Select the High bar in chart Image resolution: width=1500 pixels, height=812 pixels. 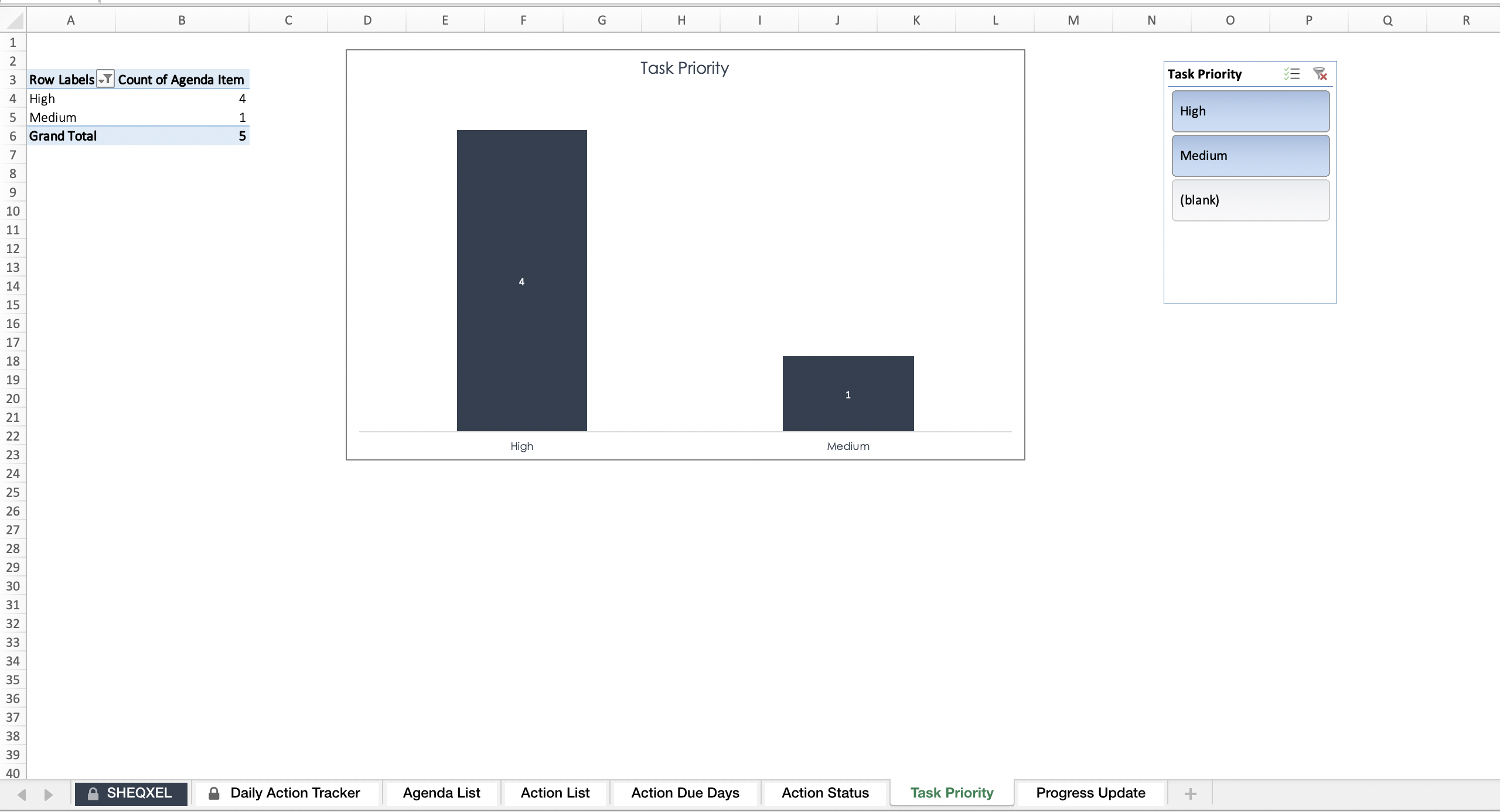click(x=521, y=281)
